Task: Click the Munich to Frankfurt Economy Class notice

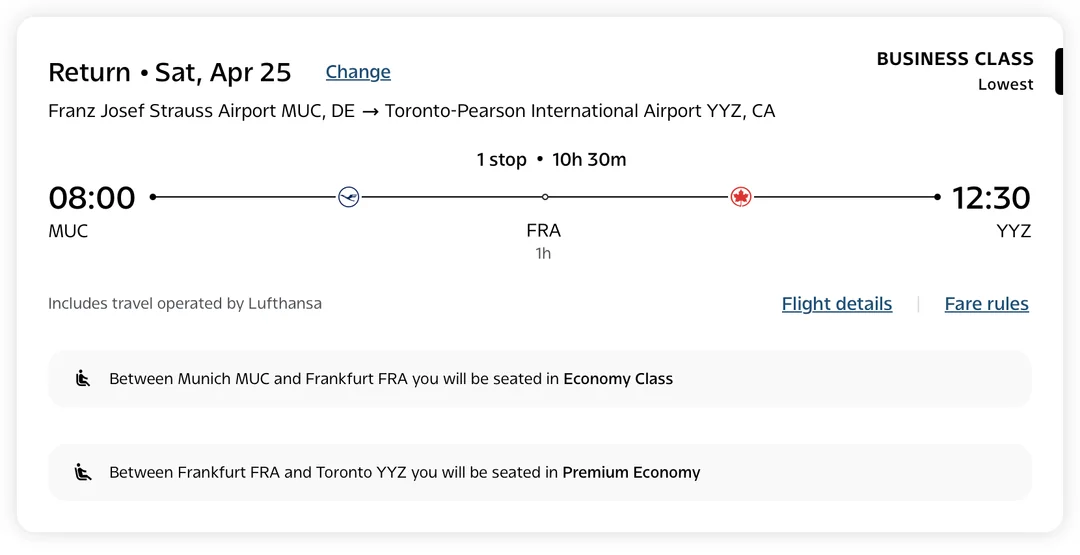Action: coord(390,379)
